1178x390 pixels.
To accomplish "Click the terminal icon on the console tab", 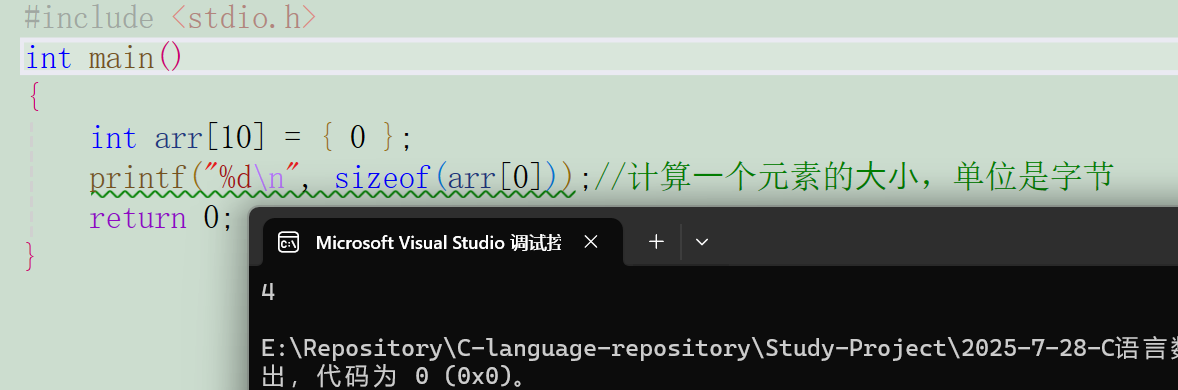I will [x=289, y=242].
